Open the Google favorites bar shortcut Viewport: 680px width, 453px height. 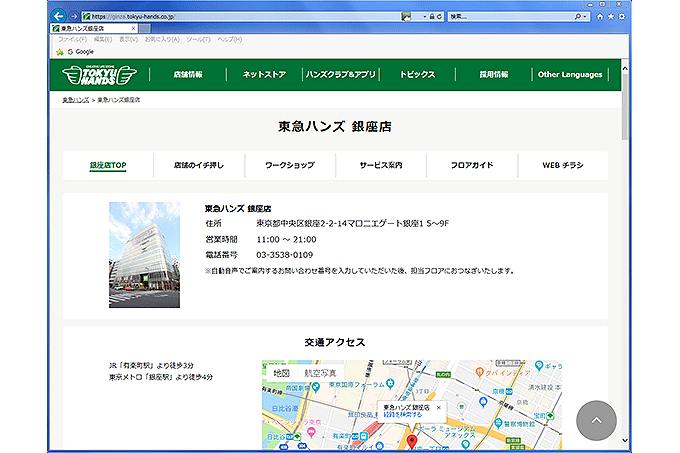[81, 52]
